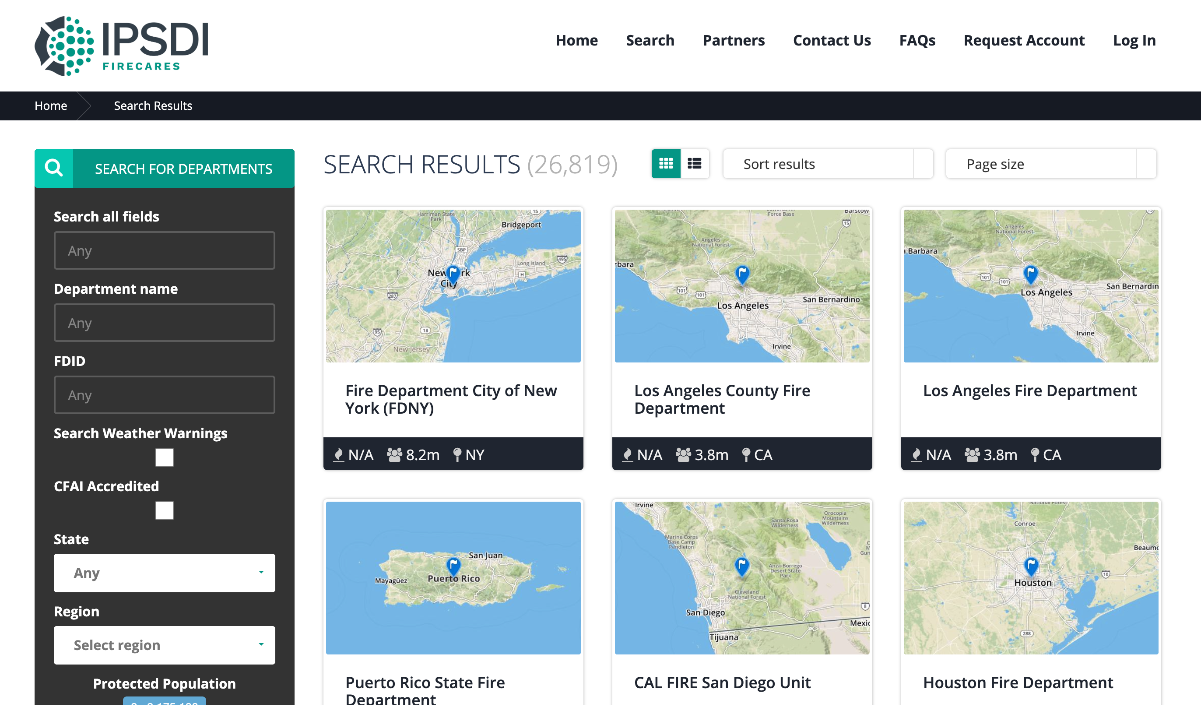Viewport: 1201px width, 705px height.
Task: Click Request Account in the top navigation
Action: point(1024,40)
